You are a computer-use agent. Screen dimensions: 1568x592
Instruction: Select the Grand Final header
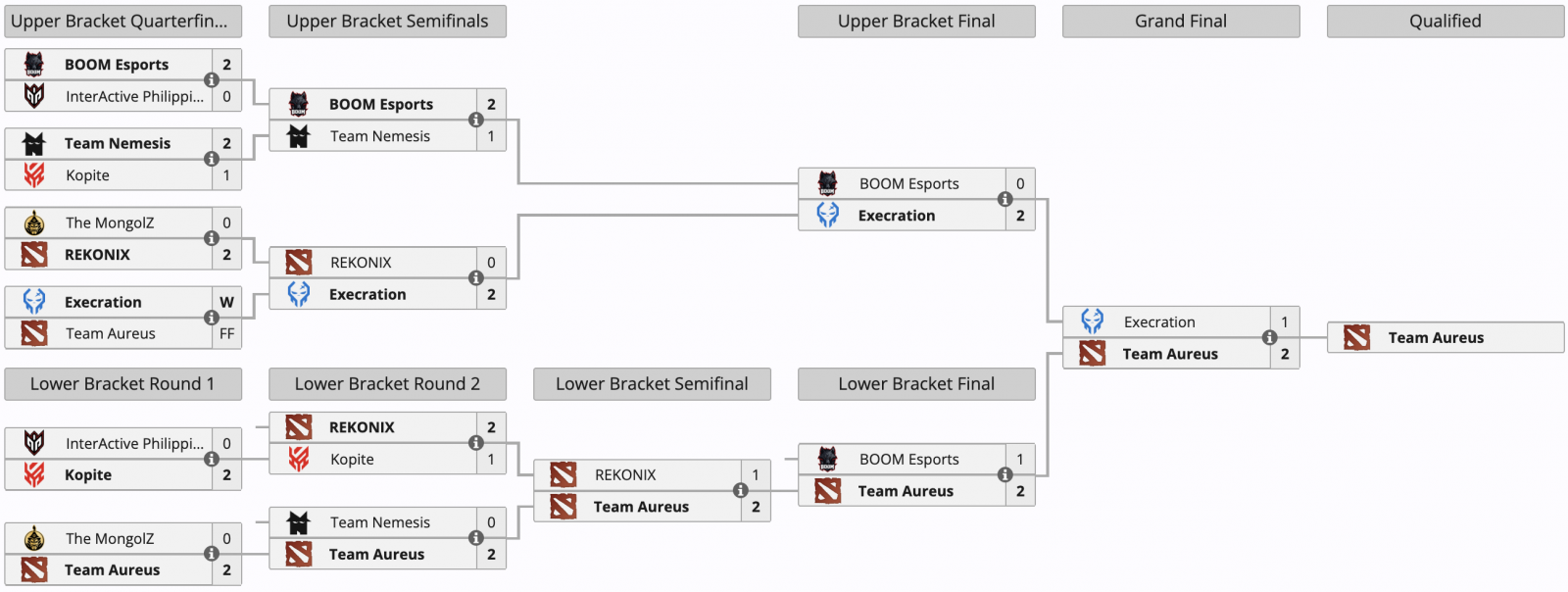point(1182,22)
